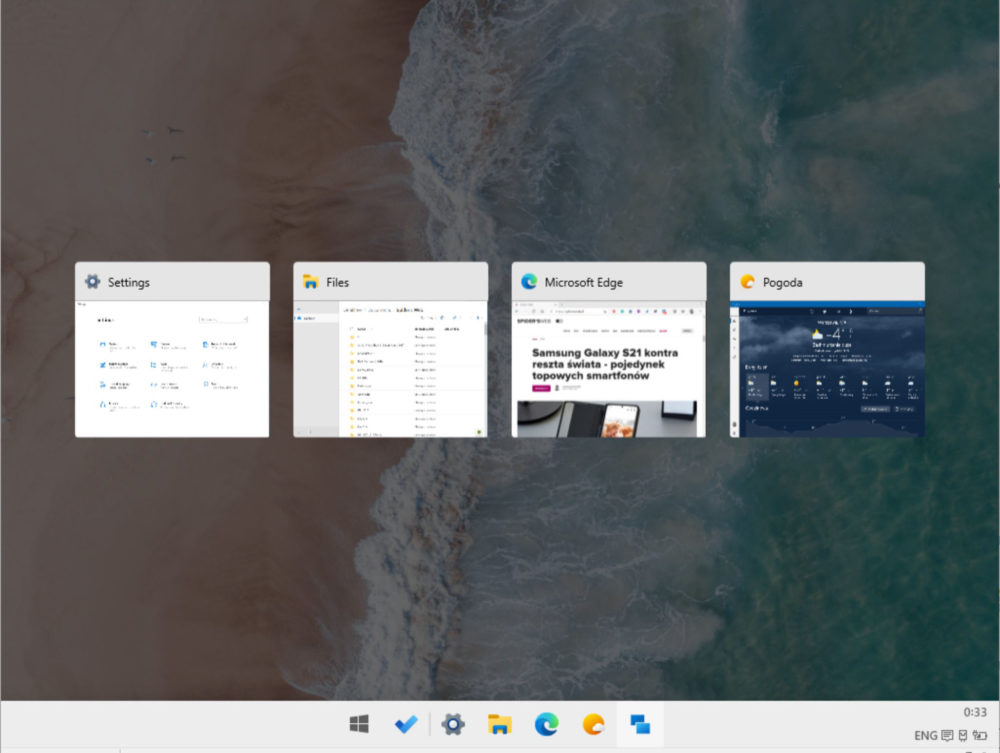Open the action center notification icon
This screenshot has height=753, width=1000.
click(948, 736)
